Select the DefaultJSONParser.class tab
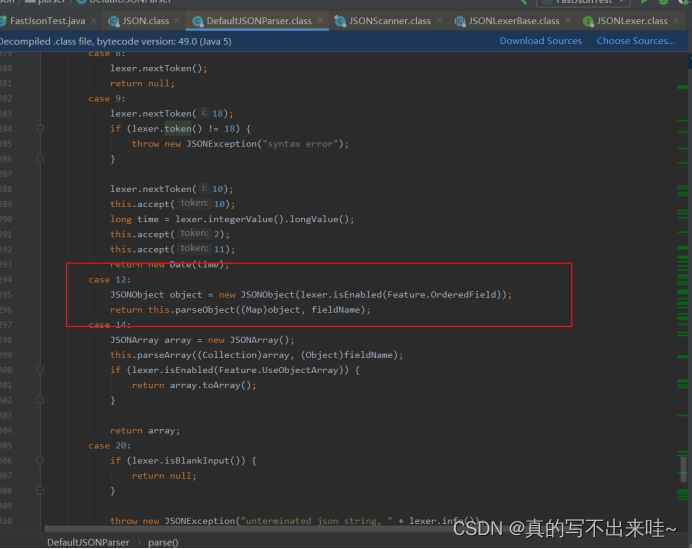This screenshot has height=549, width=692. point(259,21)
